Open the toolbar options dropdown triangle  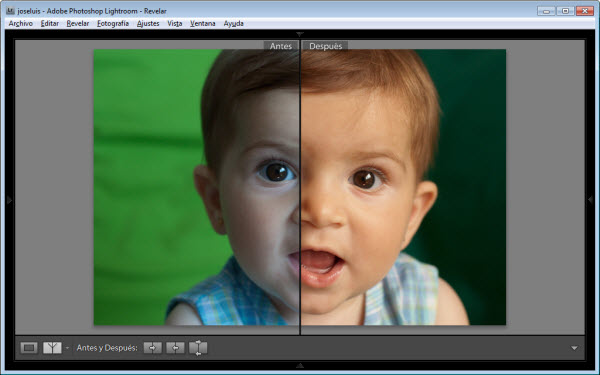pos(574,348)
